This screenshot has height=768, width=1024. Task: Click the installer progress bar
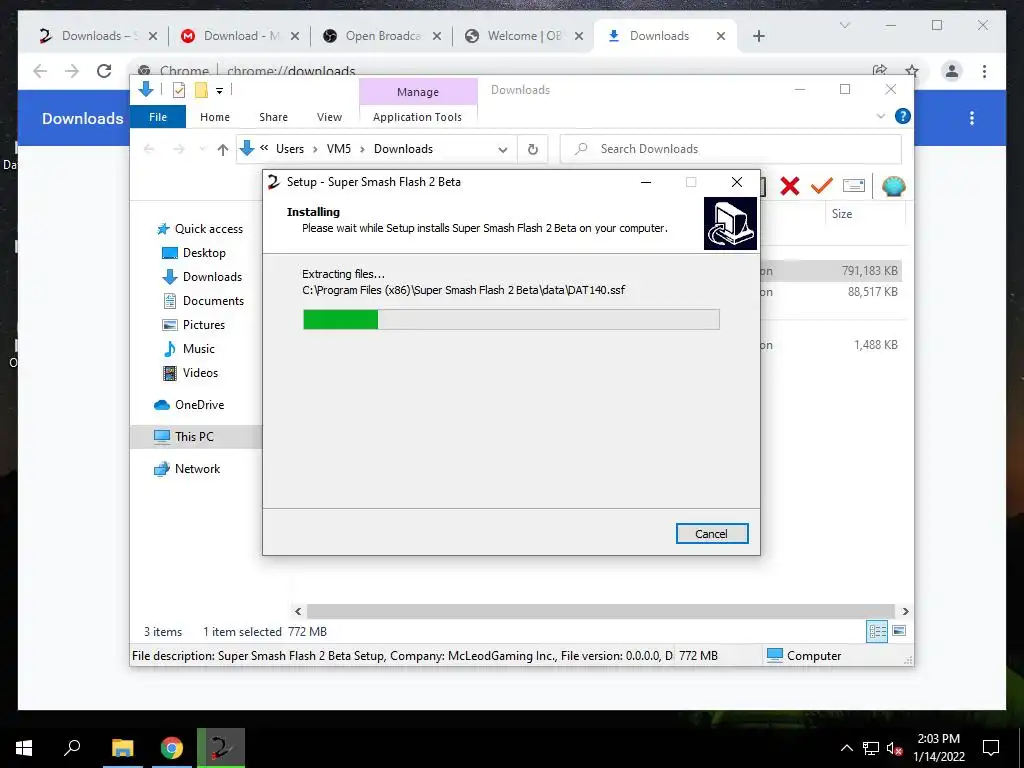tap(511, 319)
